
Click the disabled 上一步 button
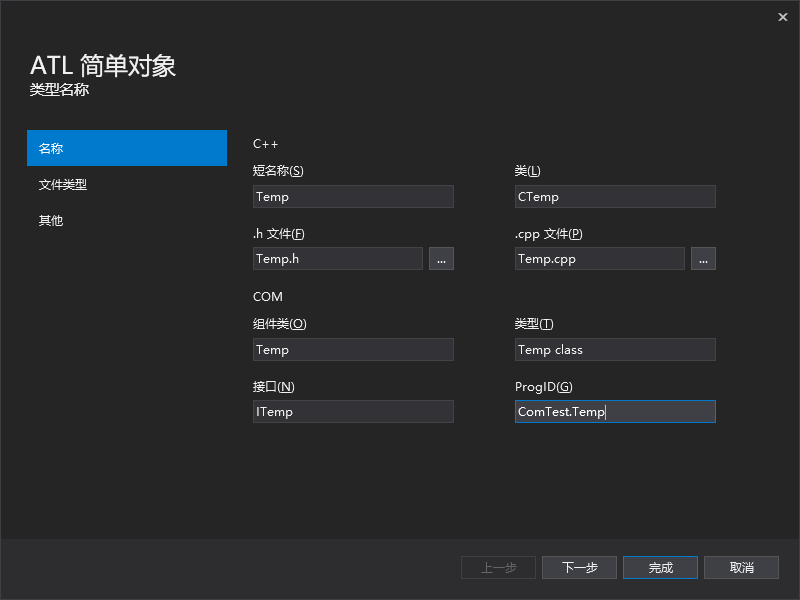[x=498, y=567]
